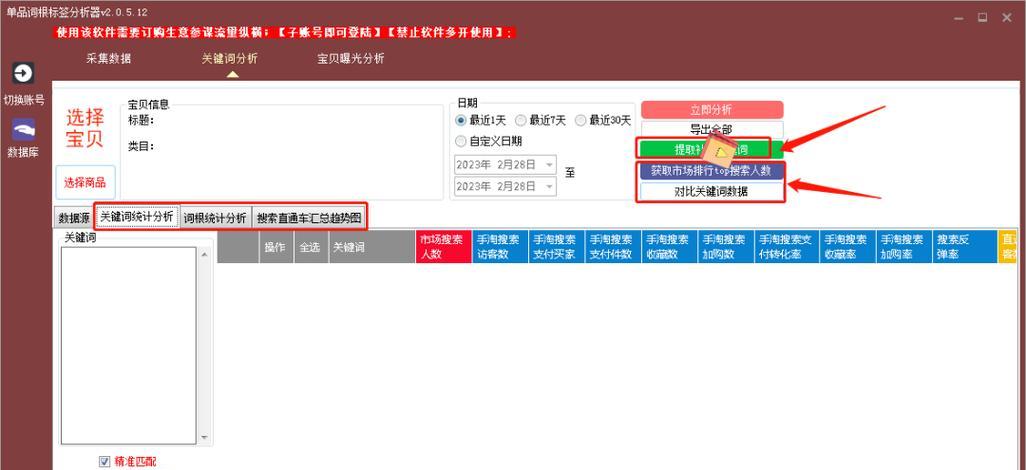The height and width of the screenshot is (470, 1026).
Task: Click 对比关键词数据 button
Action: tap(712, 192)
